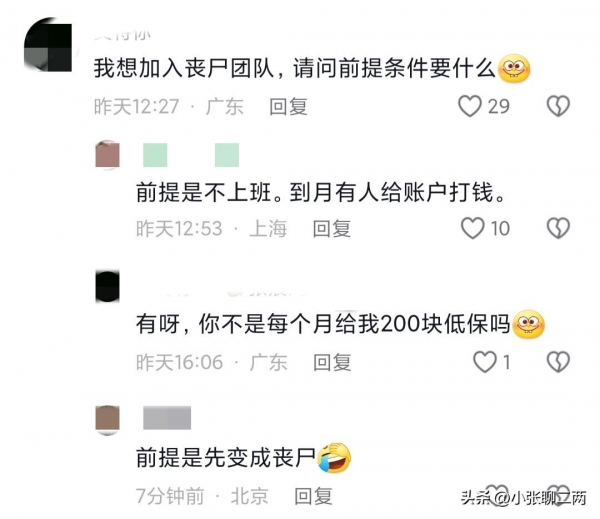The image size is (600, 519).
Task: Reply to the 昨天16:06 comment
Action: click(x=332, y=362)
